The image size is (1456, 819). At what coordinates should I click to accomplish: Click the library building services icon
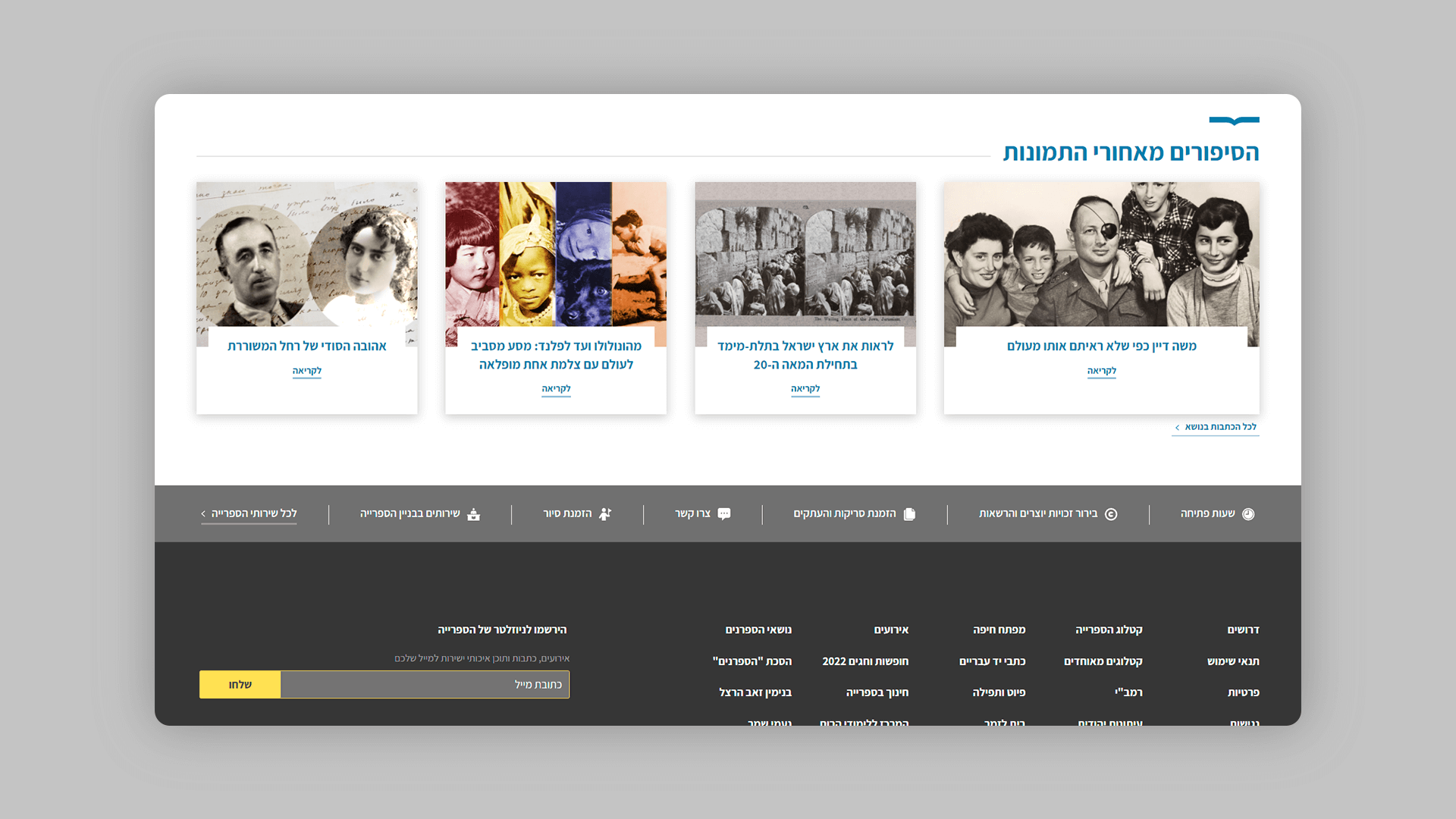click(474, 514)
